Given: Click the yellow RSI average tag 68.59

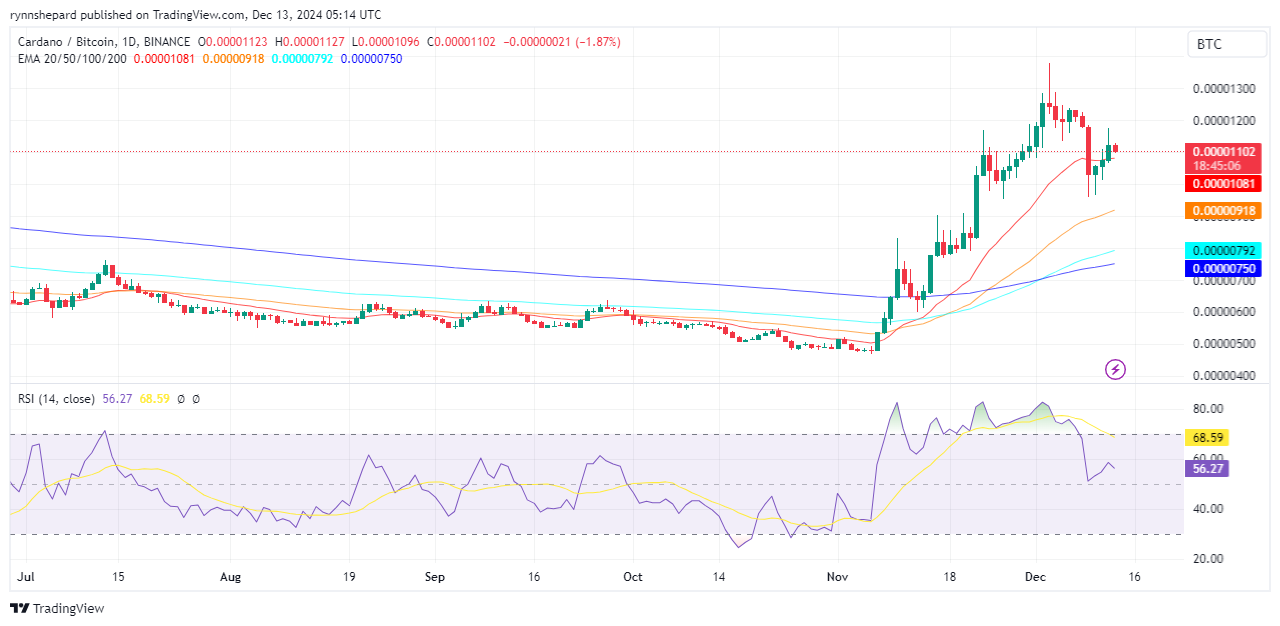Looking at the screenshot, I should pos(1205,438).
